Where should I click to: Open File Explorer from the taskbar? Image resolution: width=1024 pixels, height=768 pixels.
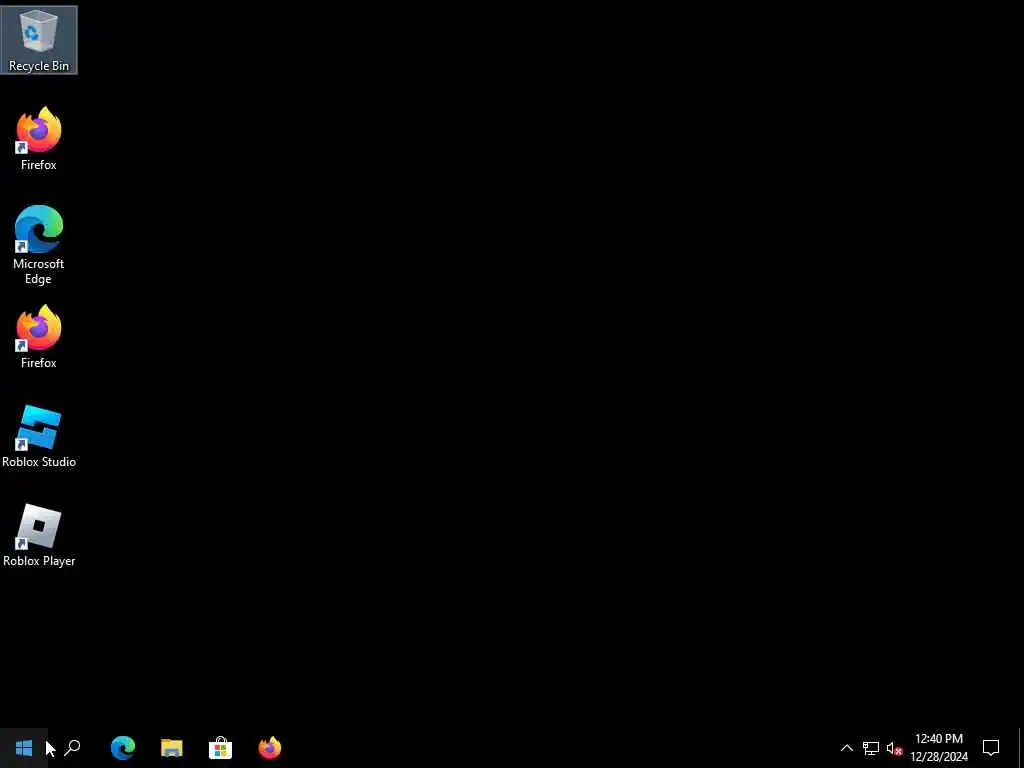172,748
